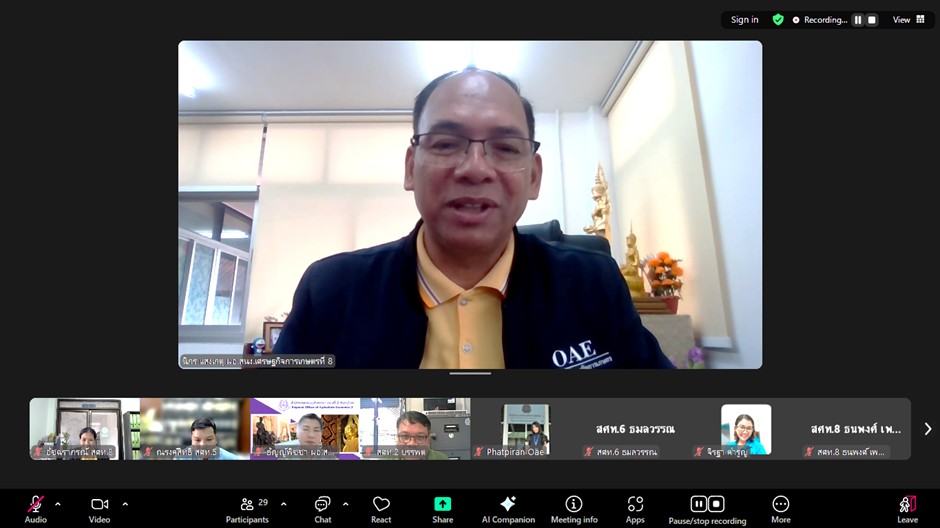940x528 pixels.
Task: Click the Sign in button
Action: coord(744,20)
